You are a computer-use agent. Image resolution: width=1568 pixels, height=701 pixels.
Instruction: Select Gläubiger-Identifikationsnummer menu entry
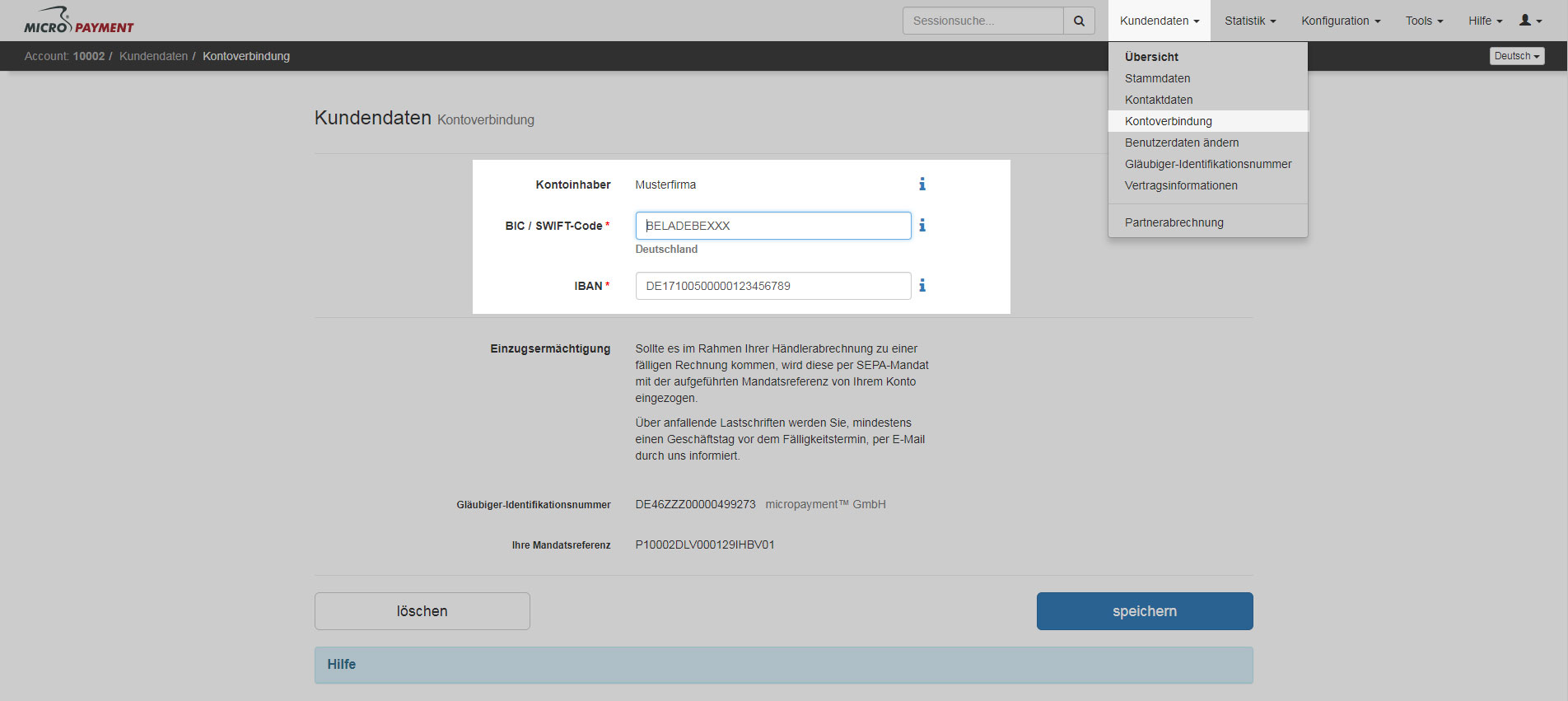pos(1207,164)
